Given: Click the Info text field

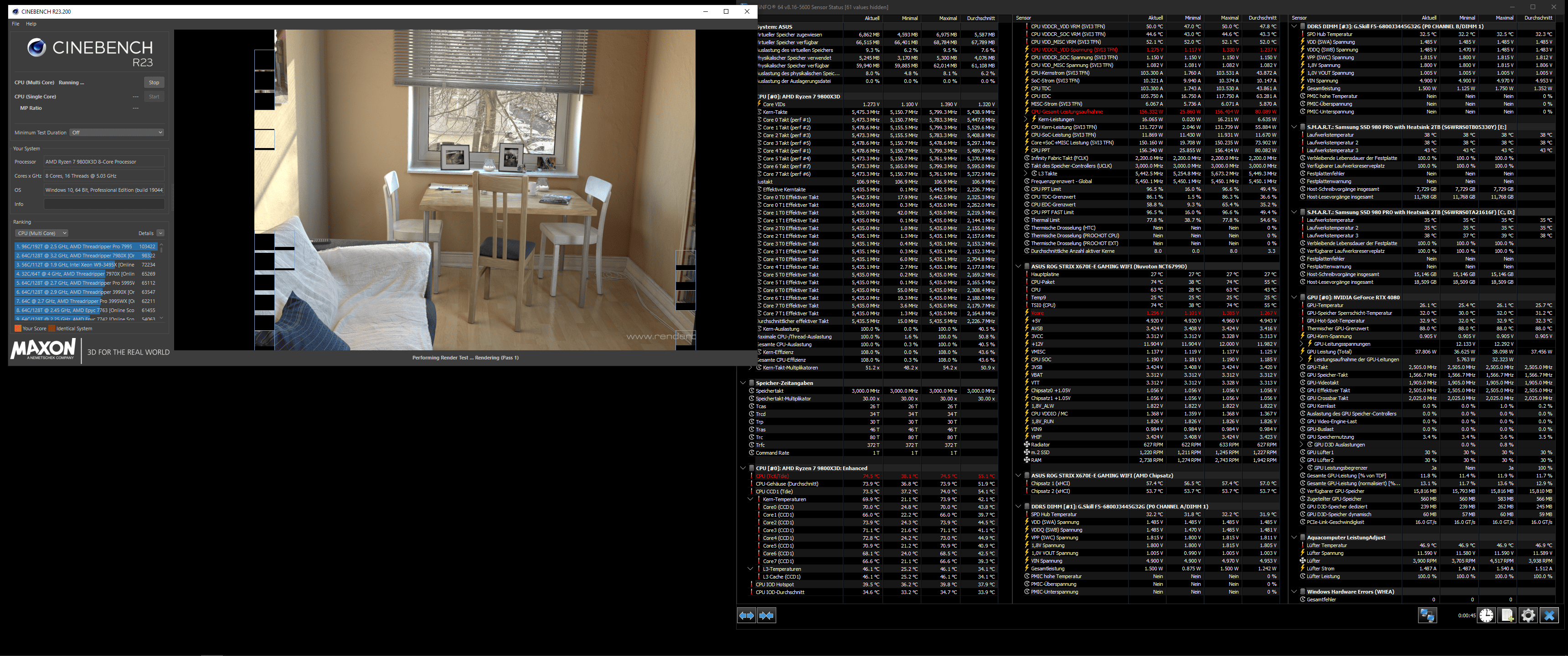Looking at the screenshot, I should click(103, 204).
